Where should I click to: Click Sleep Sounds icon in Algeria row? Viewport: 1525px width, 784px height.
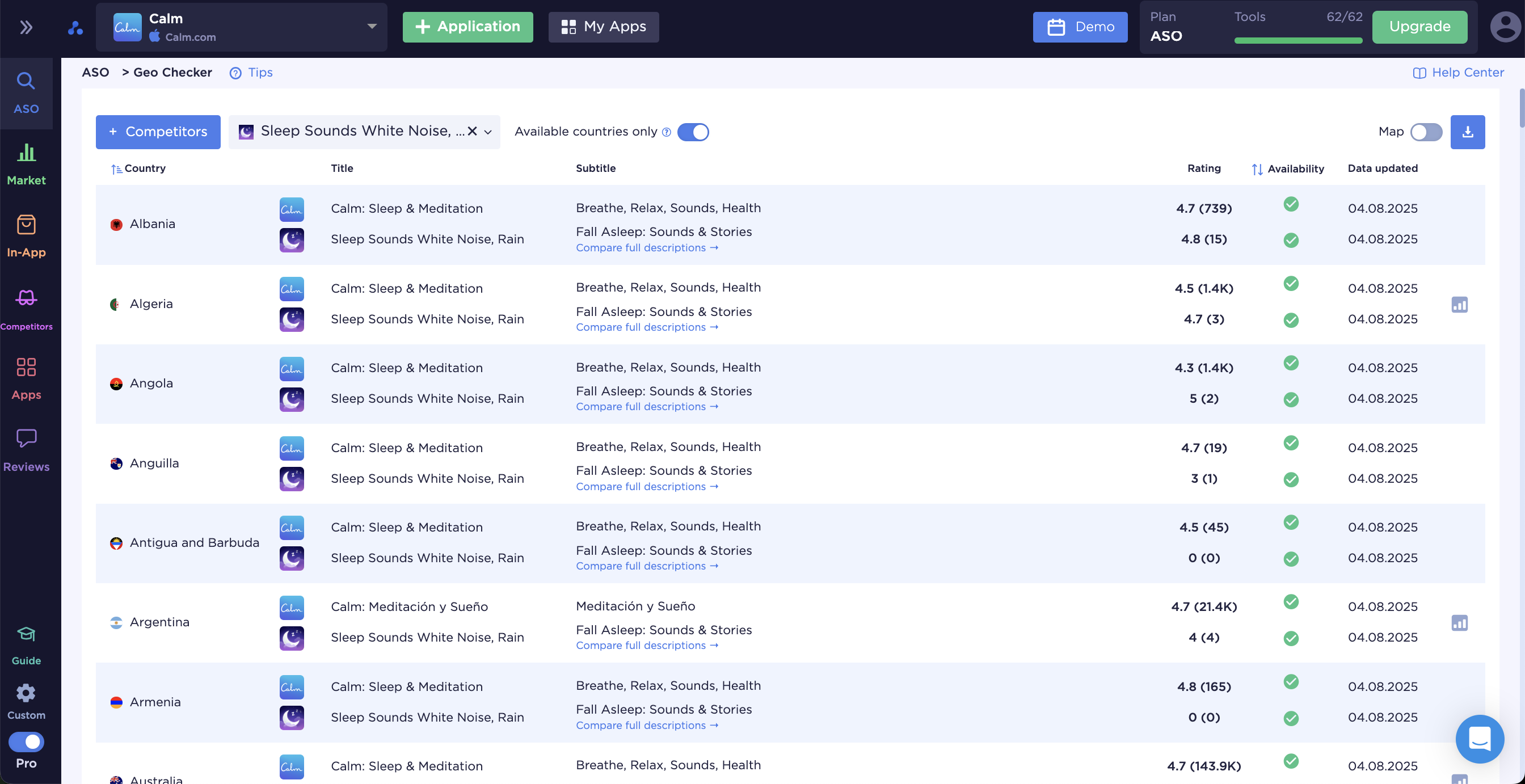click(291, 320)
